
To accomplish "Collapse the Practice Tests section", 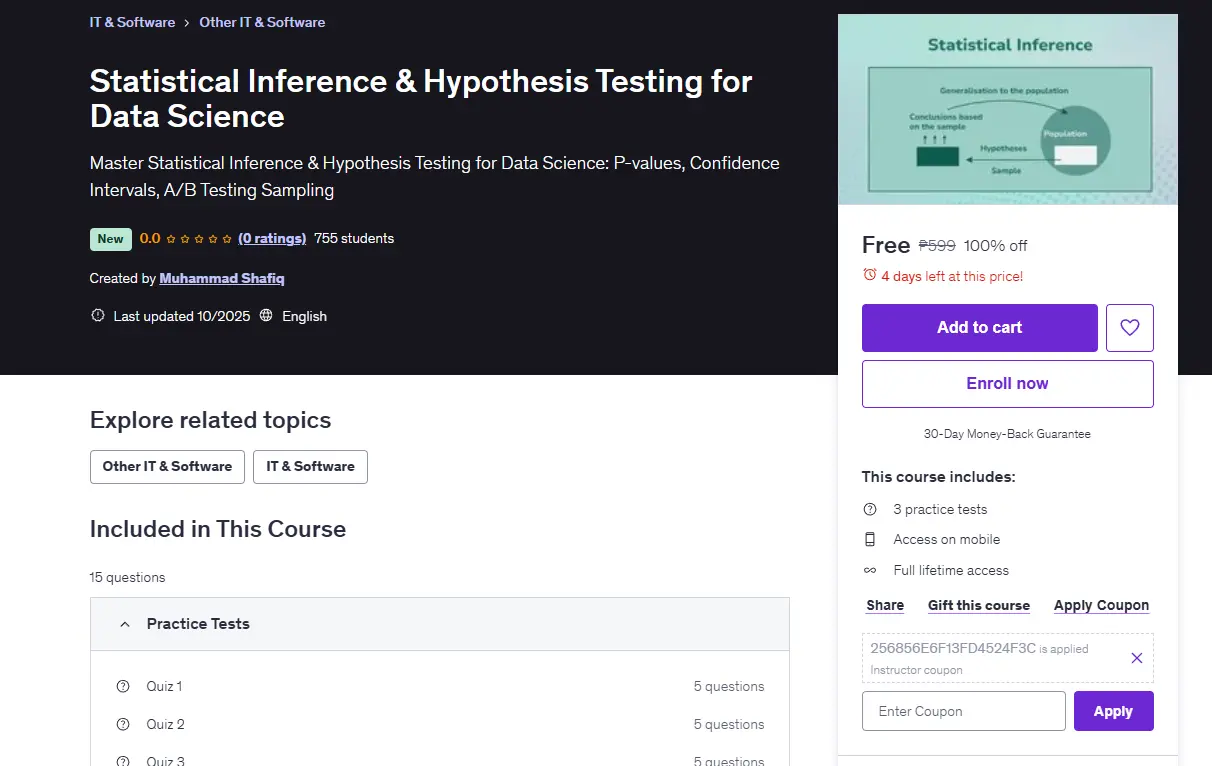I will pos(440,624).
